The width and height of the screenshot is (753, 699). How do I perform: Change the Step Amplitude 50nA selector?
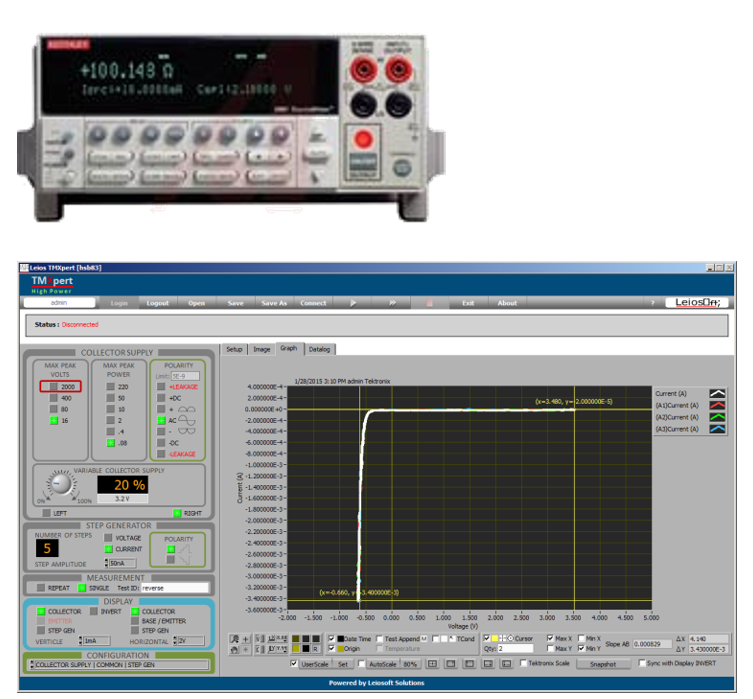(x=123, y=564)
